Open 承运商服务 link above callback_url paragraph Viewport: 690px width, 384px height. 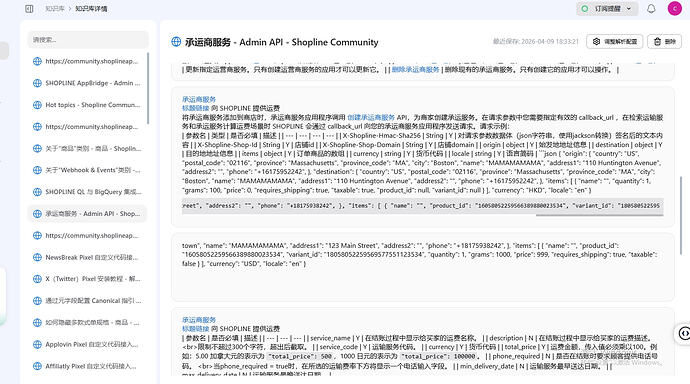(x=199, y=99)
